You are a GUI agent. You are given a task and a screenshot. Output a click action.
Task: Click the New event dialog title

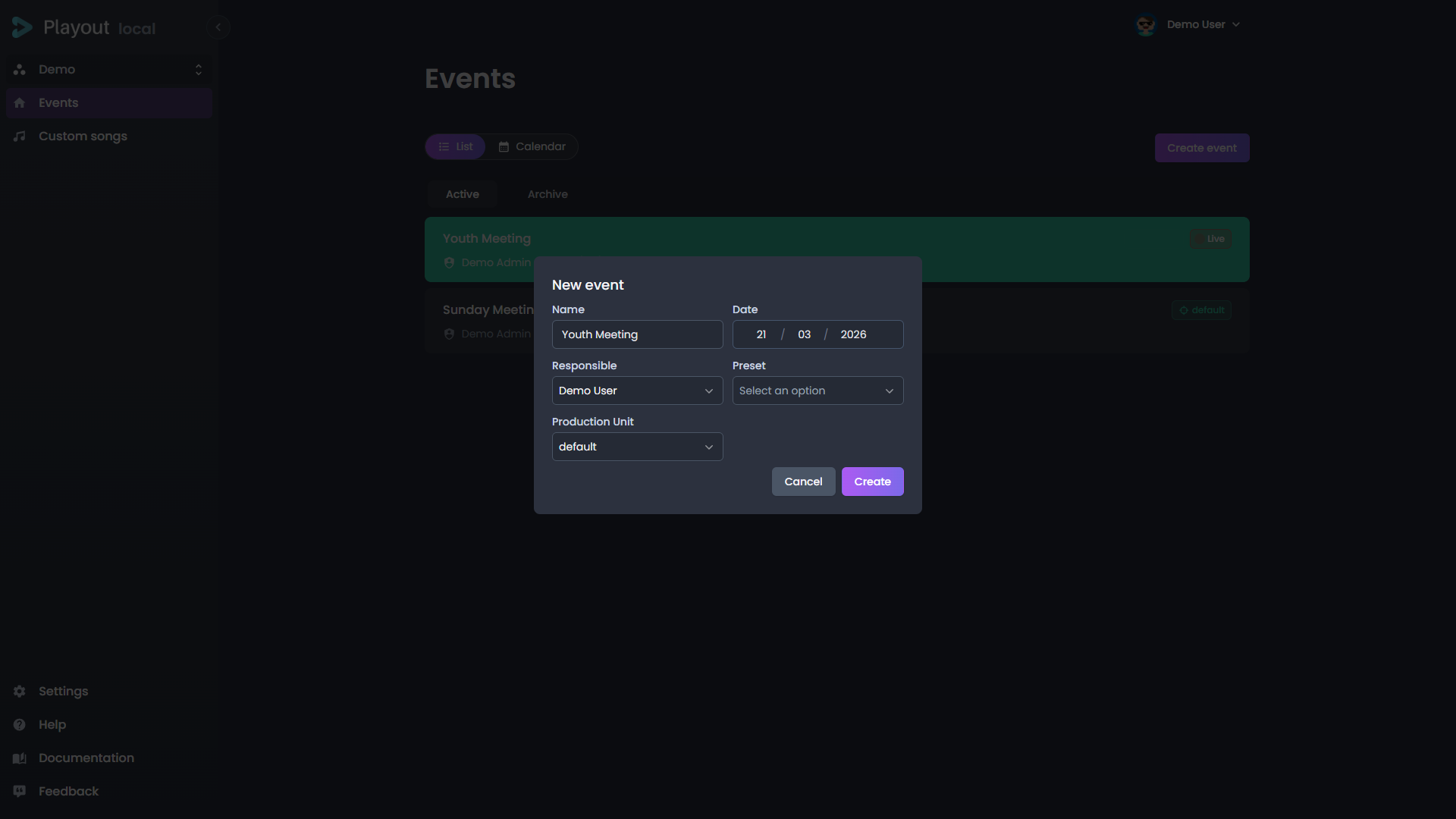pyautogui.click(x=588, y=285)
